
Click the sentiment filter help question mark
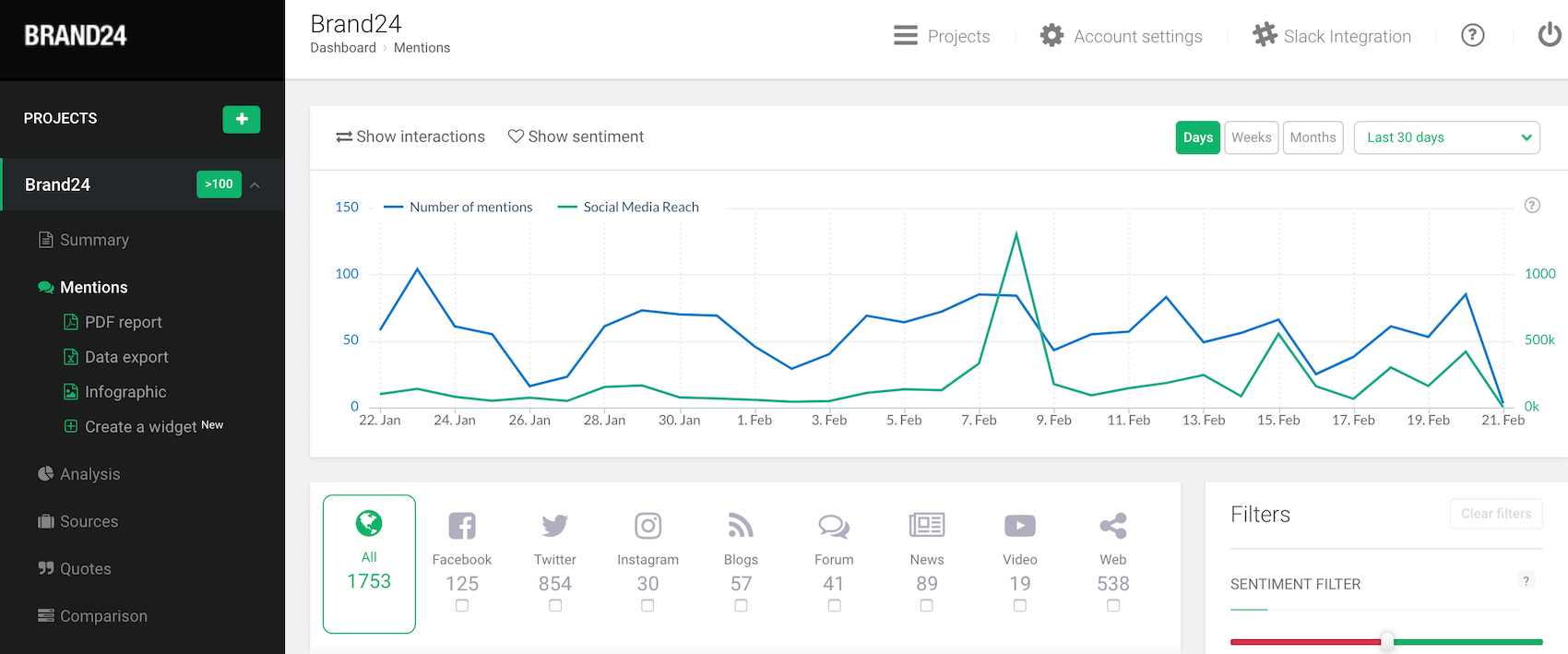pos(1526,580)
